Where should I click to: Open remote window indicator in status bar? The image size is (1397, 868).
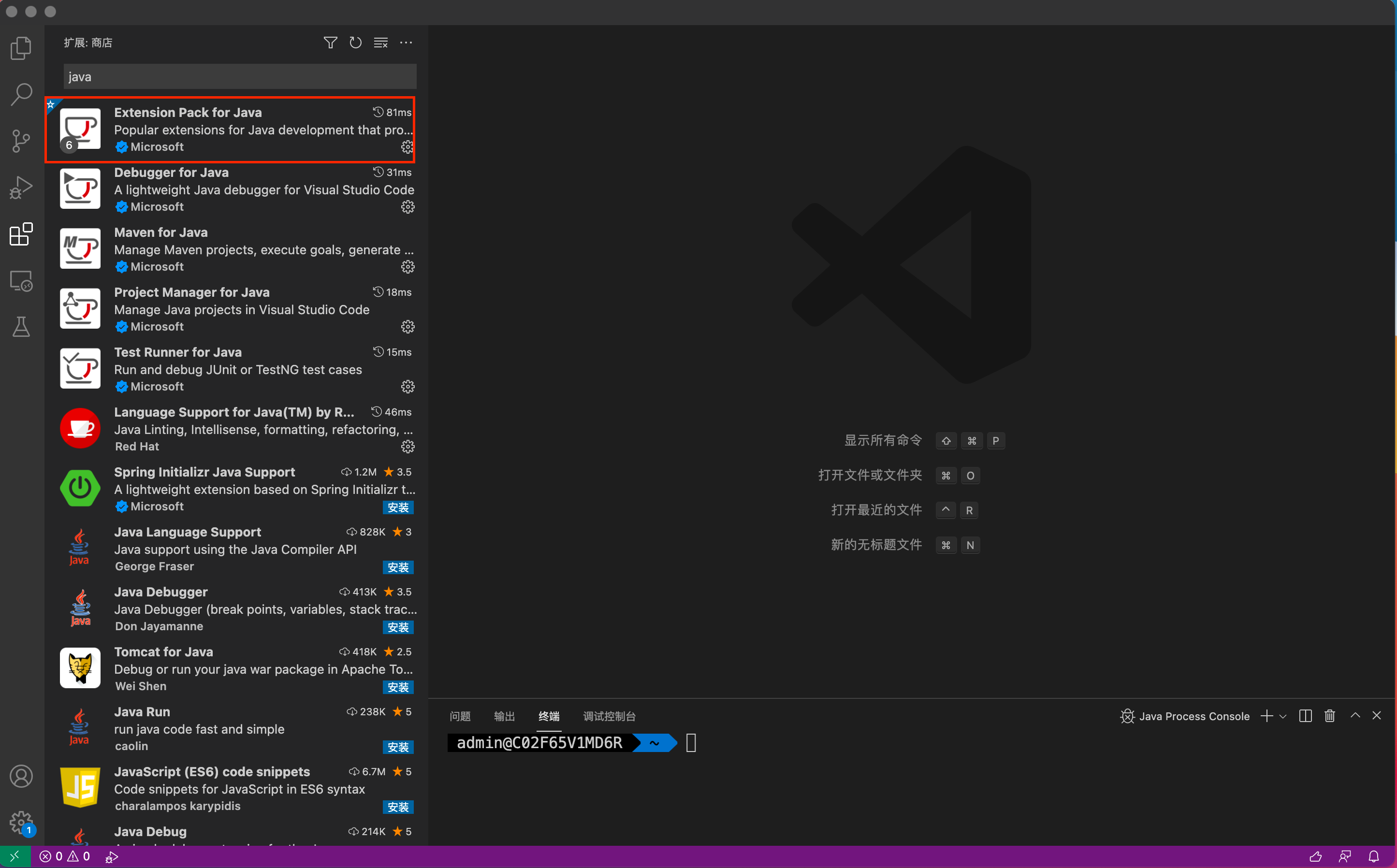pyautogui.click(x=15, y=856)
